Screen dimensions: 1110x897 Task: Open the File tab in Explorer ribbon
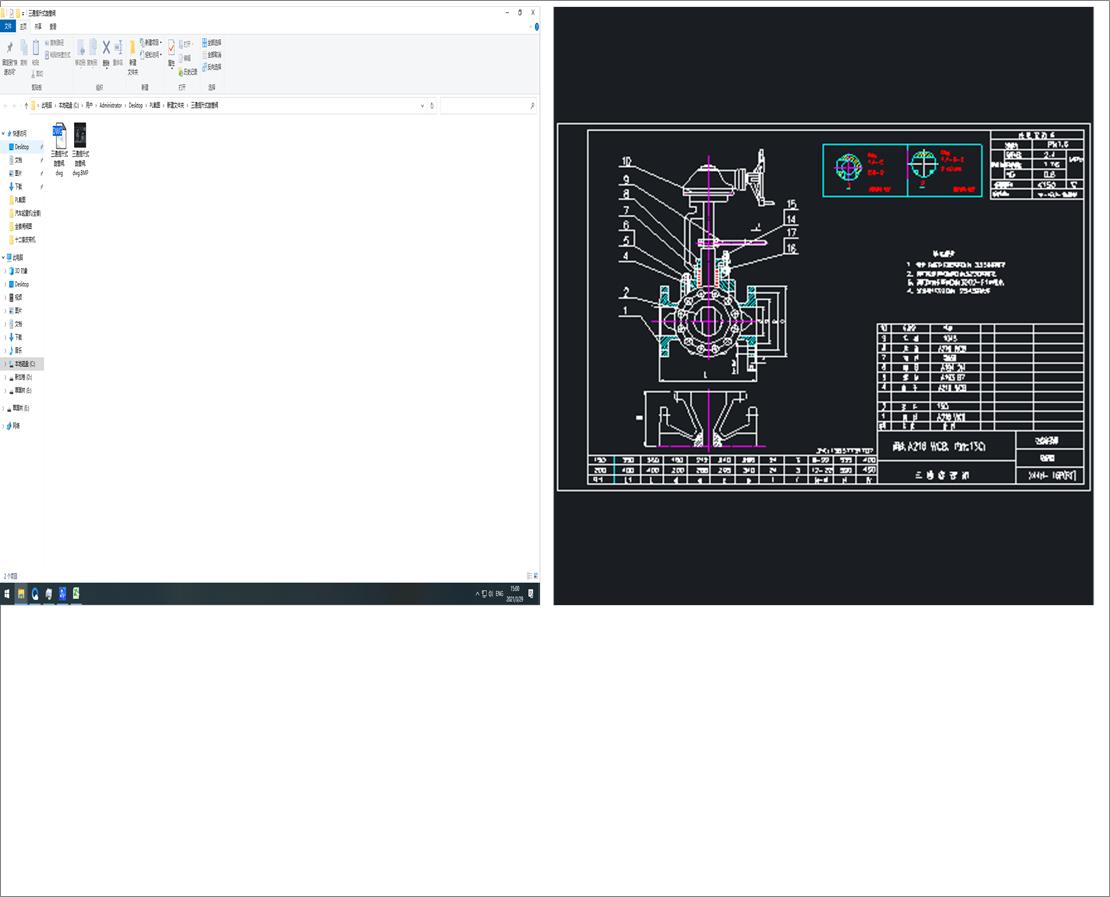pos(8,26)
